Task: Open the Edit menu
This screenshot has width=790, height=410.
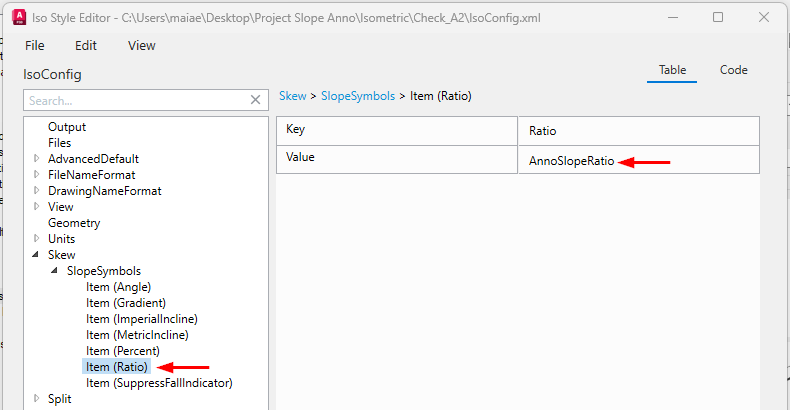Action: coord(86,45)
